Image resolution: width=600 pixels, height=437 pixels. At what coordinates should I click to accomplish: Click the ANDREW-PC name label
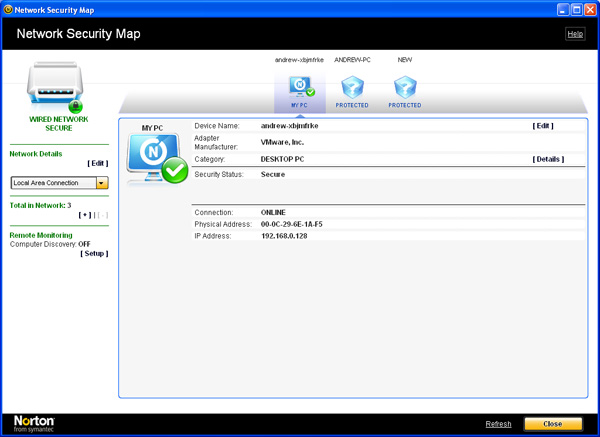click(x=352, y=60)
